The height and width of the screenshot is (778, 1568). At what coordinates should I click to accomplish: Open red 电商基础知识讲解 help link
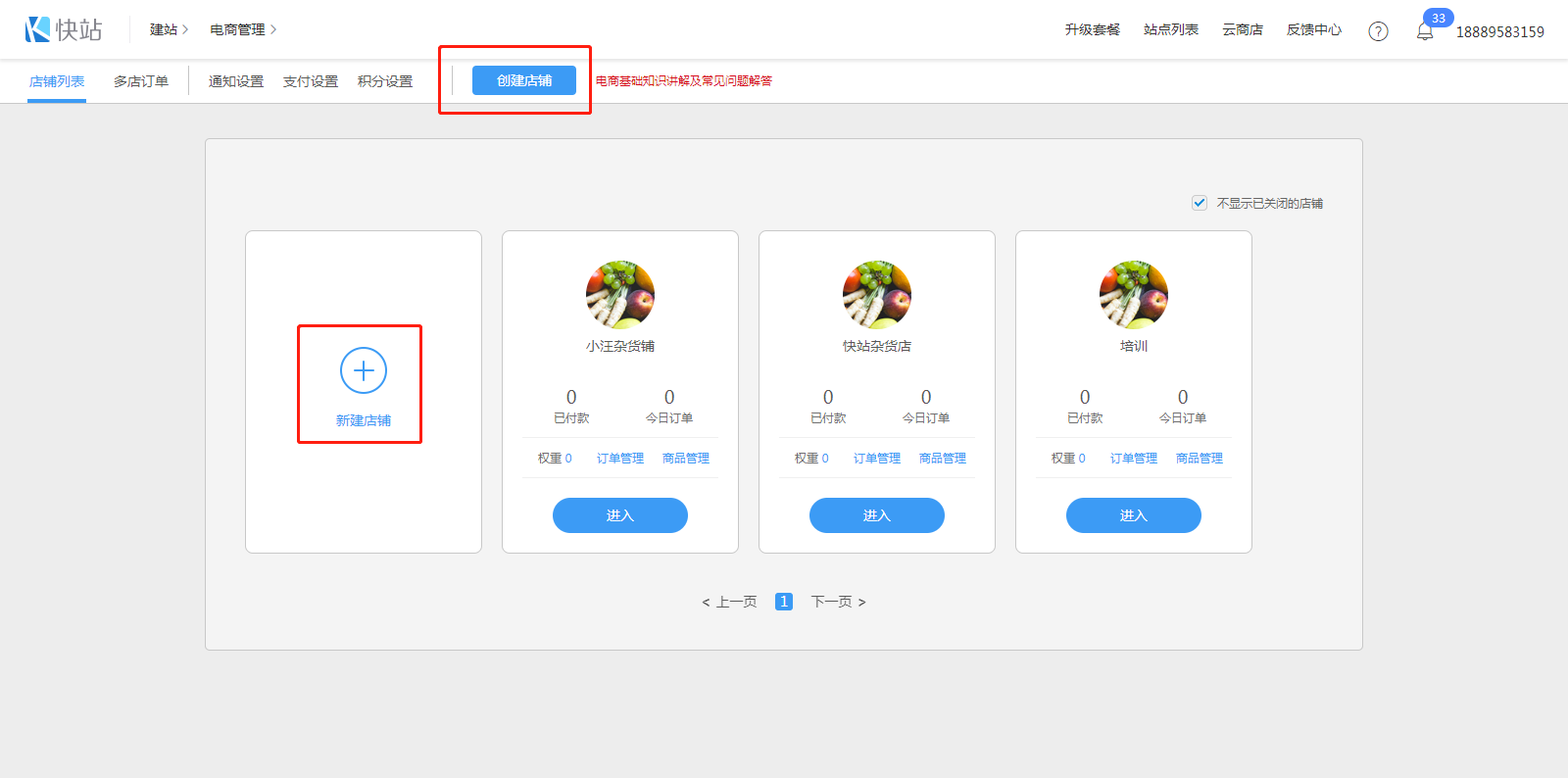click(x=684, y=80)
